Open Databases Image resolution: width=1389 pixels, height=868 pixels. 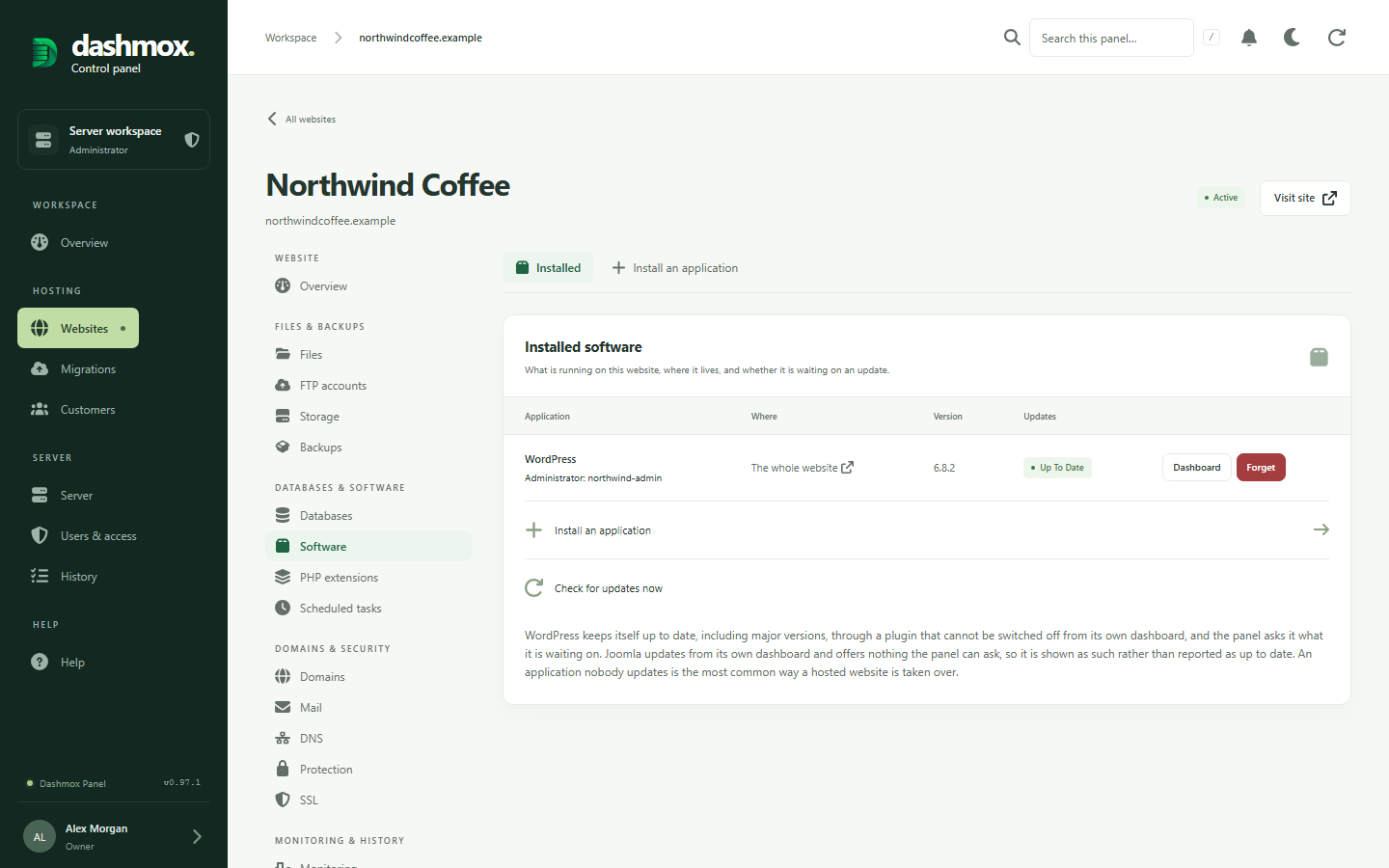coord(368,516)
